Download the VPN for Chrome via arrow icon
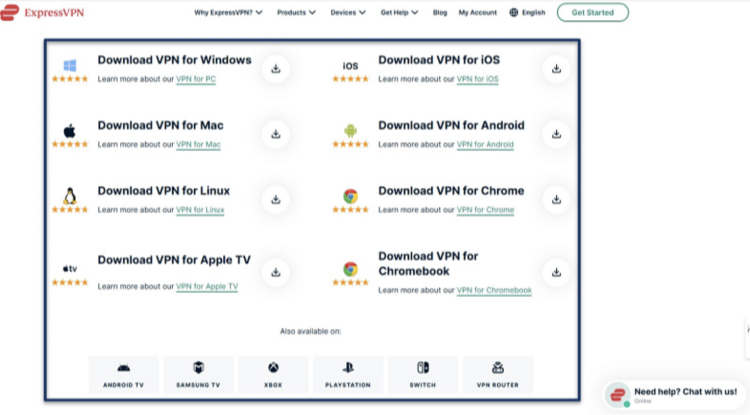Viewport: 750px width, 415px height. [x=556, y=200]
